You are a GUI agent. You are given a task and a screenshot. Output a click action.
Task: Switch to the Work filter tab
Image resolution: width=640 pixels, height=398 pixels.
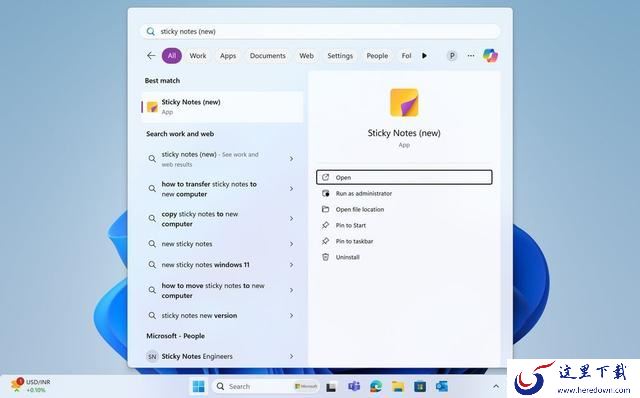[x=198, y=56]
